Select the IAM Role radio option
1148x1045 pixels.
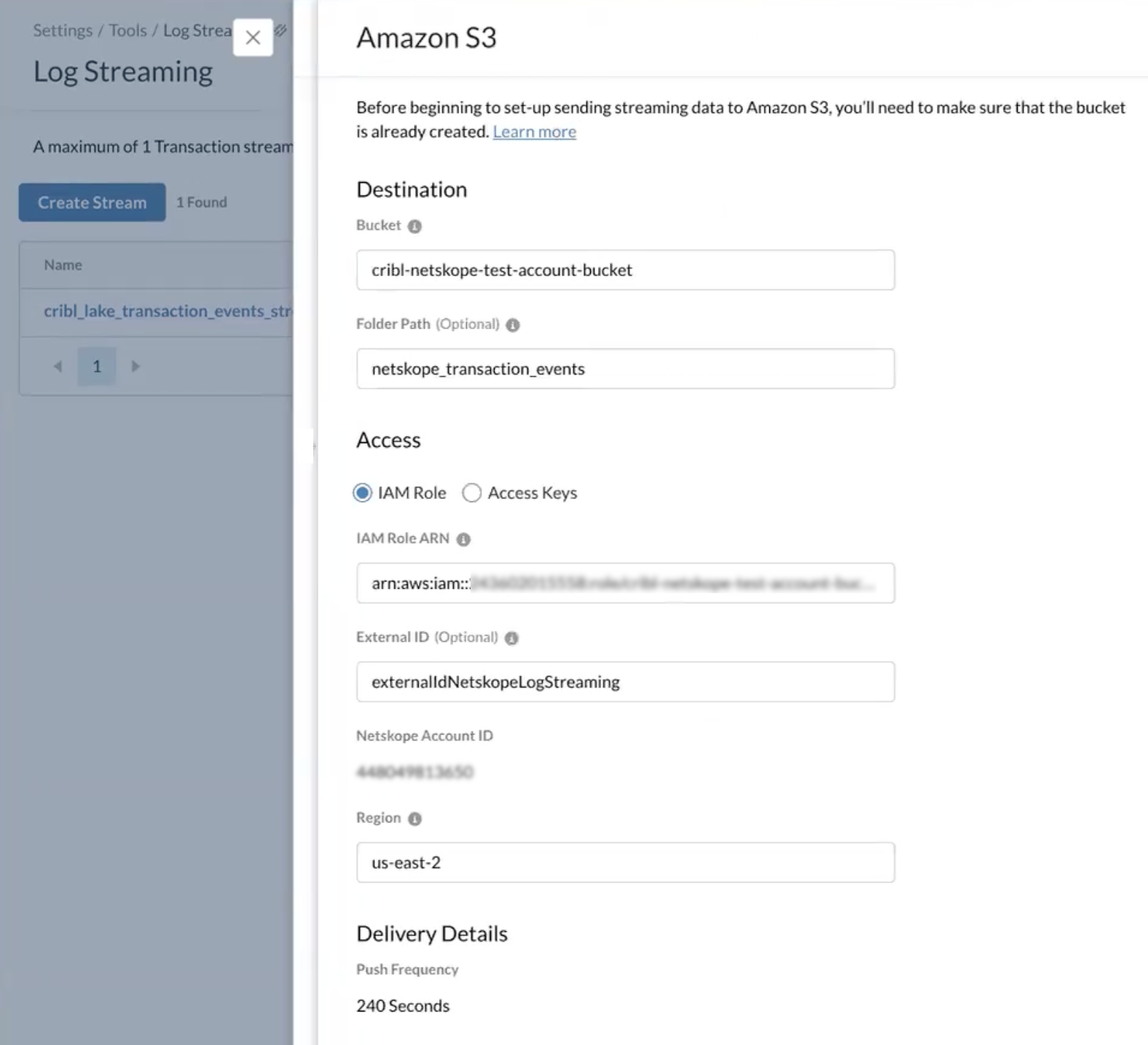click(362, 493)
